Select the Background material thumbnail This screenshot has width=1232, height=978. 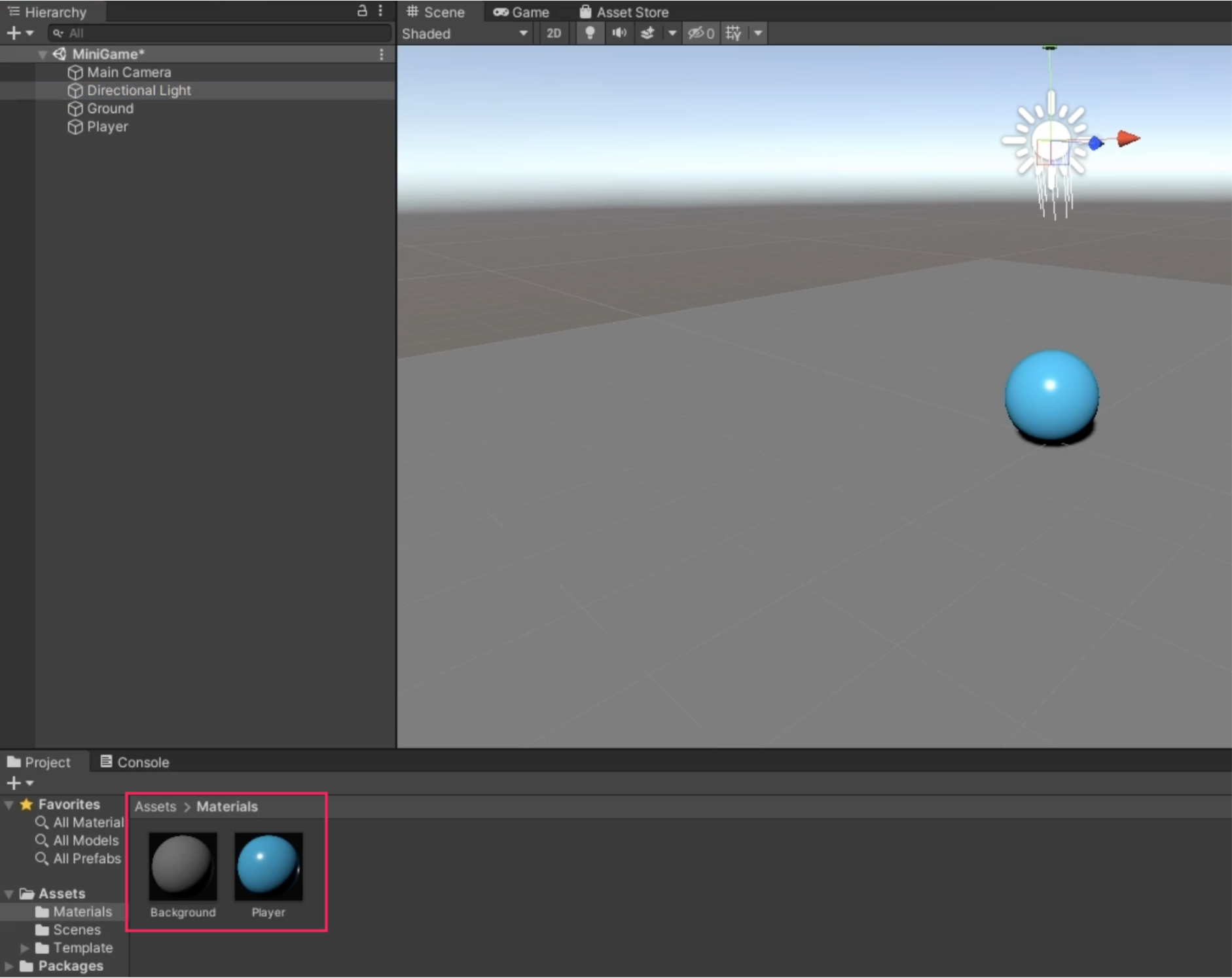(x=183, y=867)
